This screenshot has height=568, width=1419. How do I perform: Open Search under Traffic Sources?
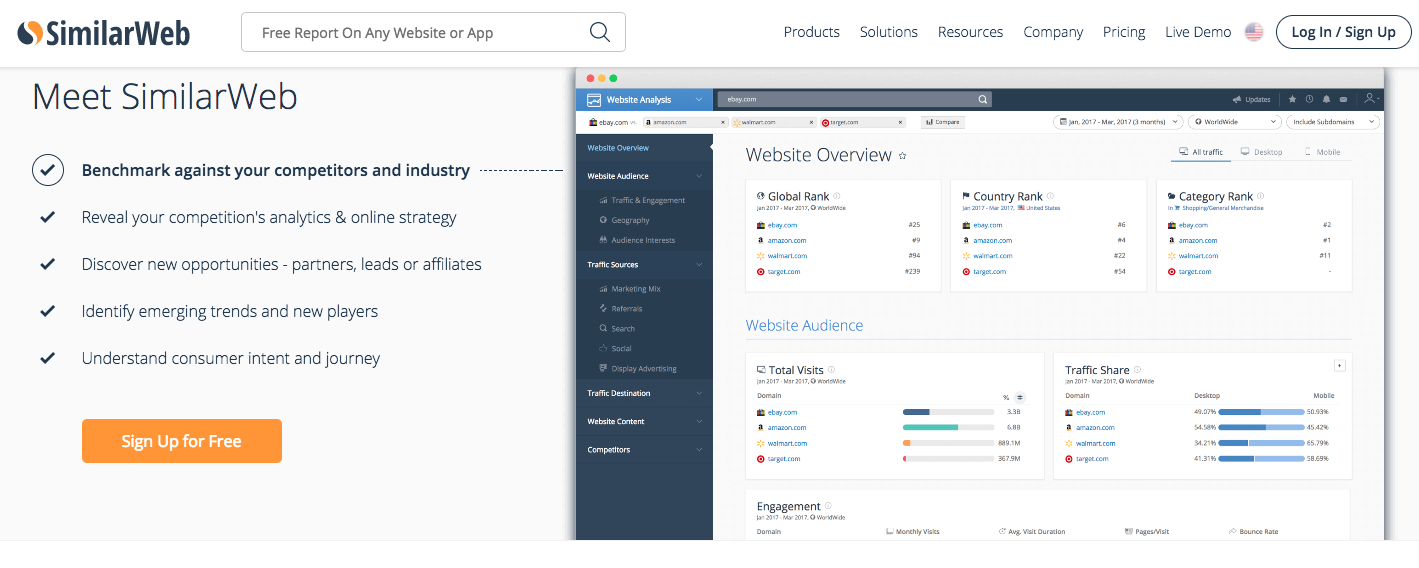click(x=617, y=328)
